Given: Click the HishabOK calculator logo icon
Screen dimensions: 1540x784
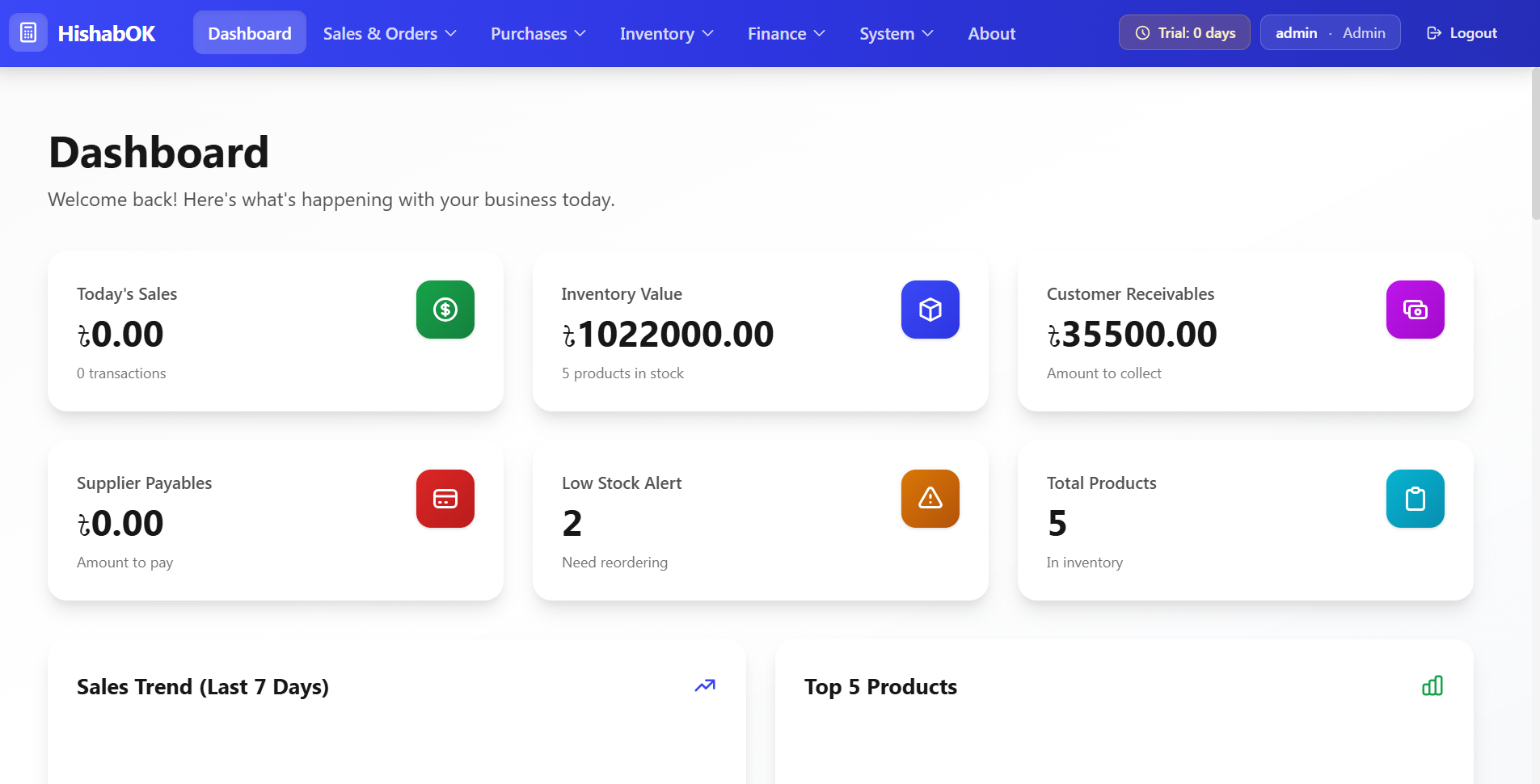Looking at the screenshot, I should 28,33.
